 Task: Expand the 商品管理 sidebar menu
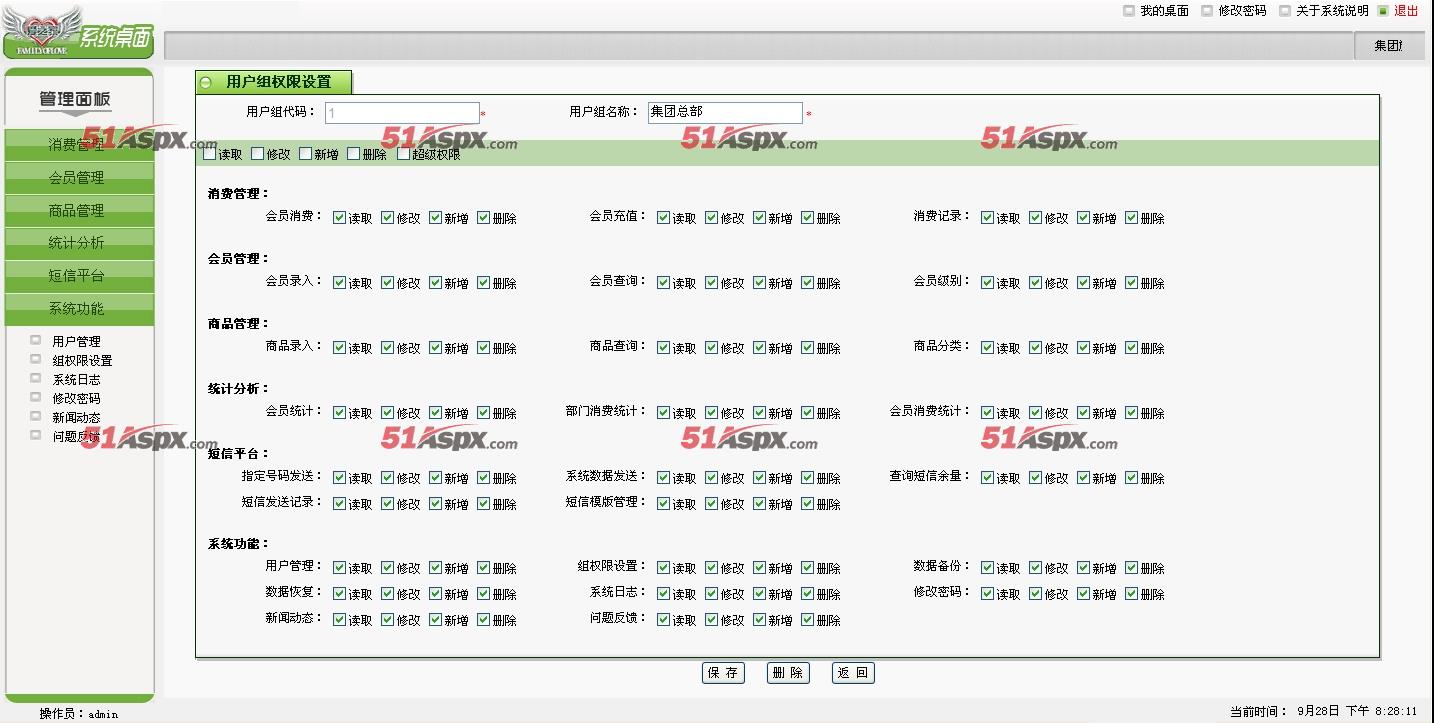[79, 211]
